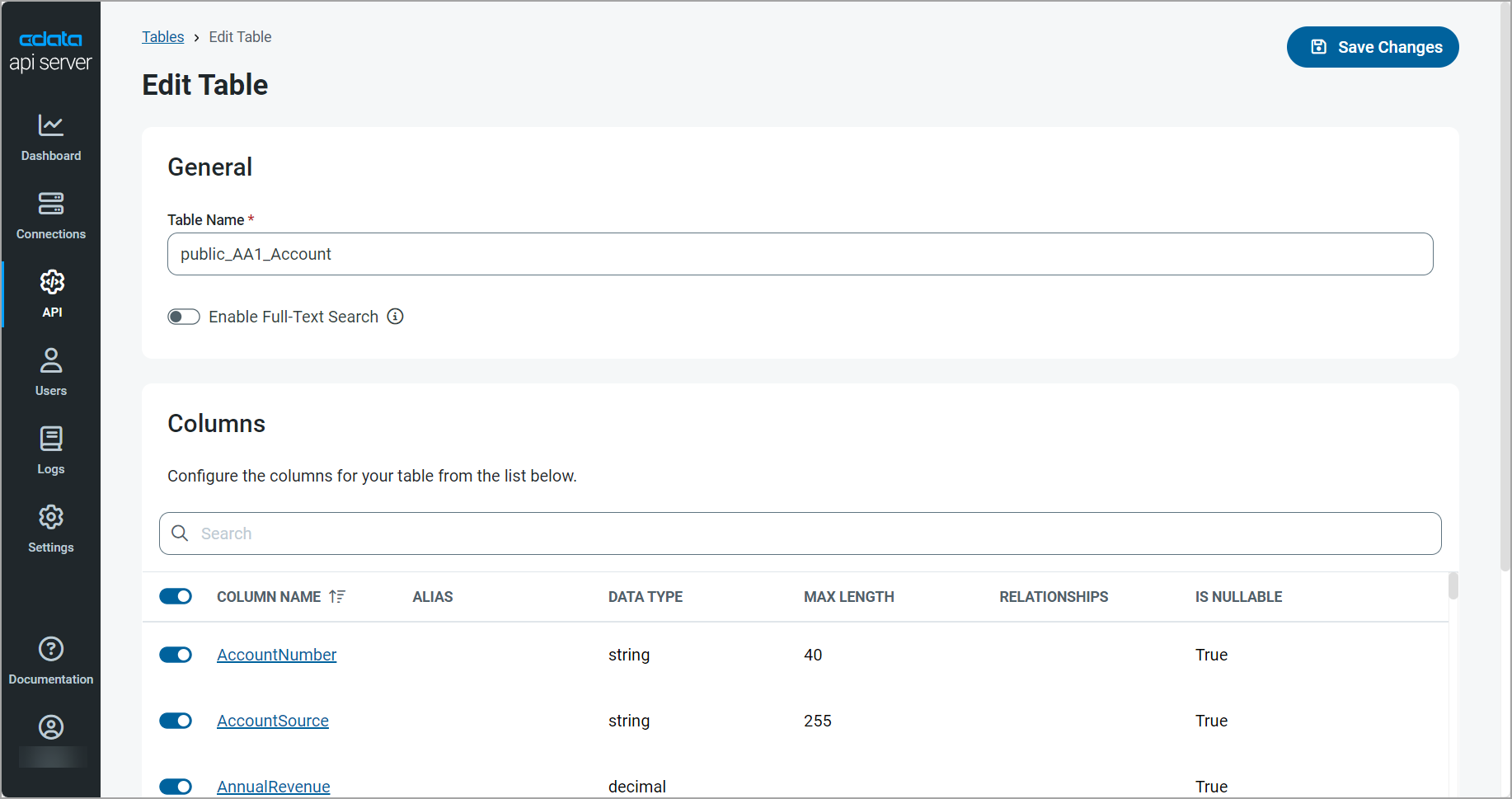Sort by Column Name using sort arrow

click(337, 596)
